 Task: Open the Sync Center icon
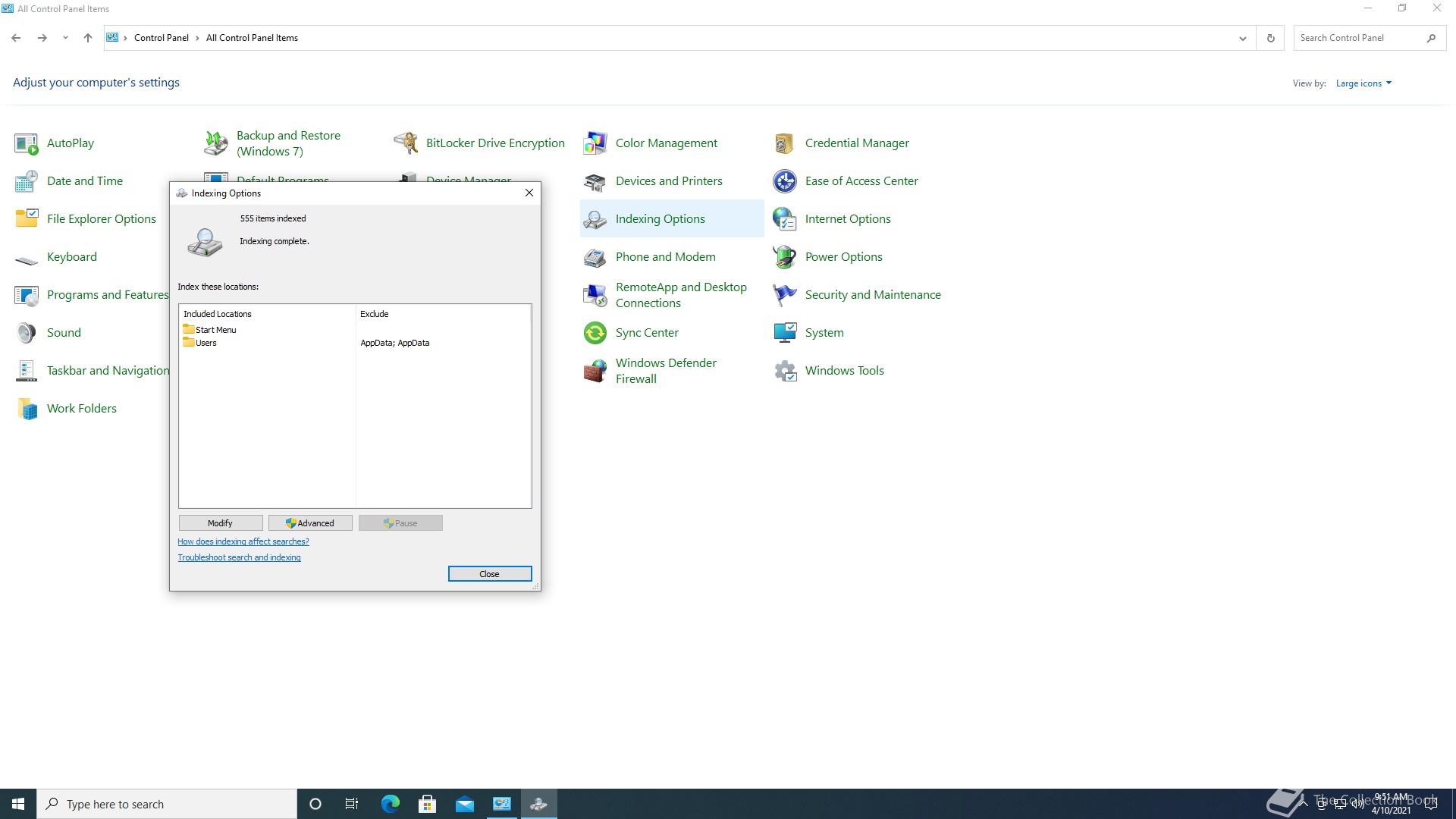click(595, 333)
